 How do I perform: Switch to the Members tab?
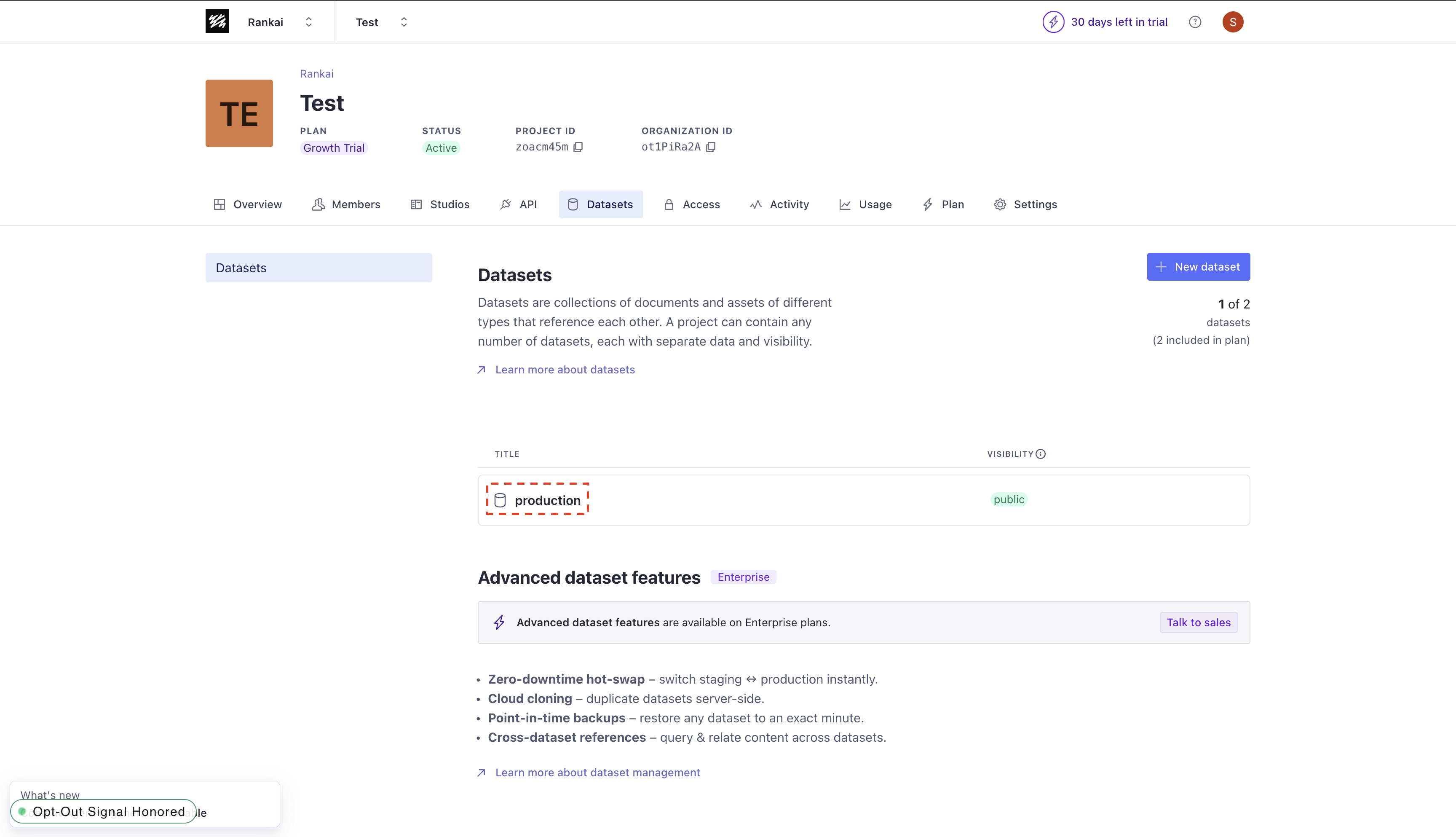(x=346, y=205)
